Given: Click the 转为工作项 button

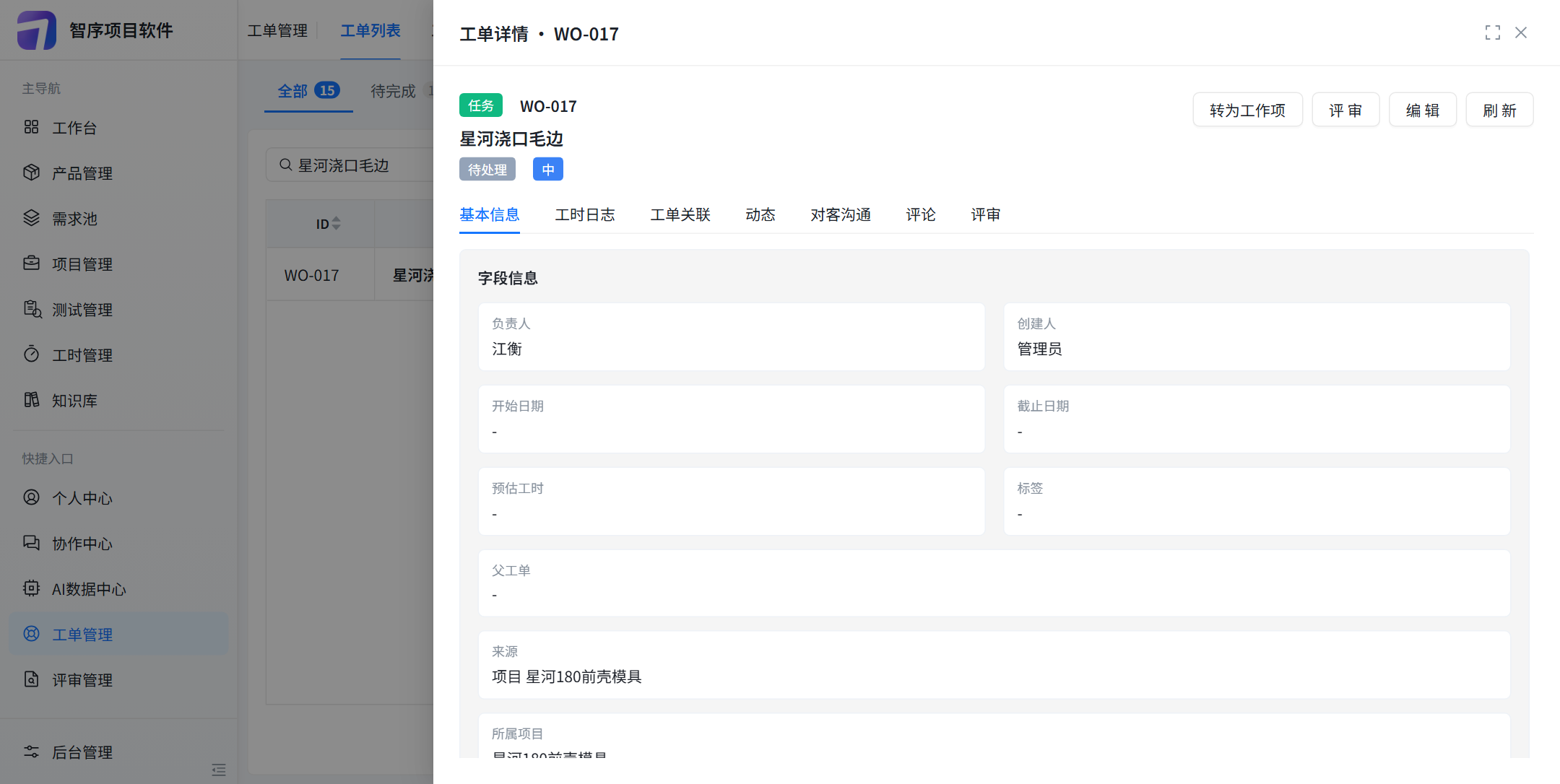Looking at the screenshot, I should pos(1248,110).
